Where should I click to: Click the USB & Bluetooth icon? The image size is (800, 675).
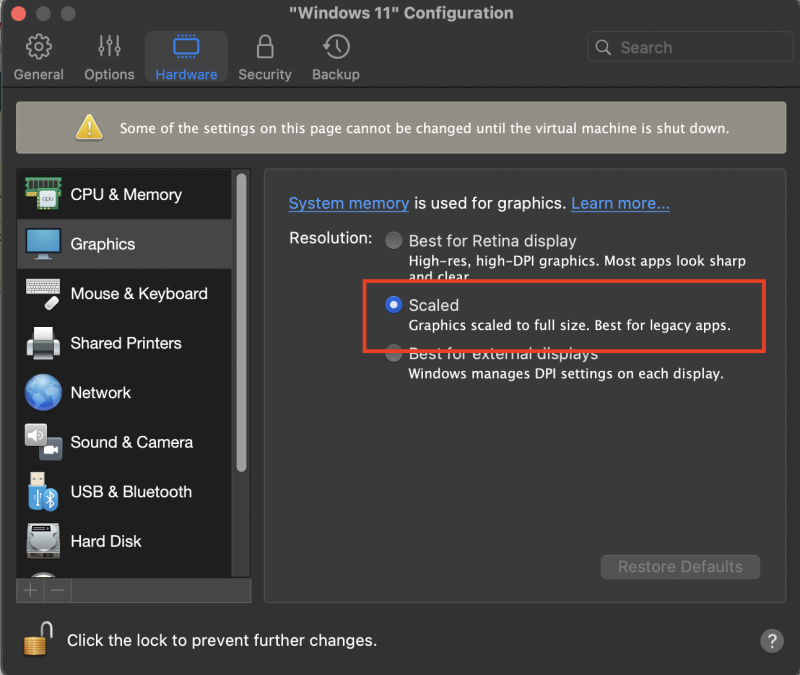coord(43,491)
